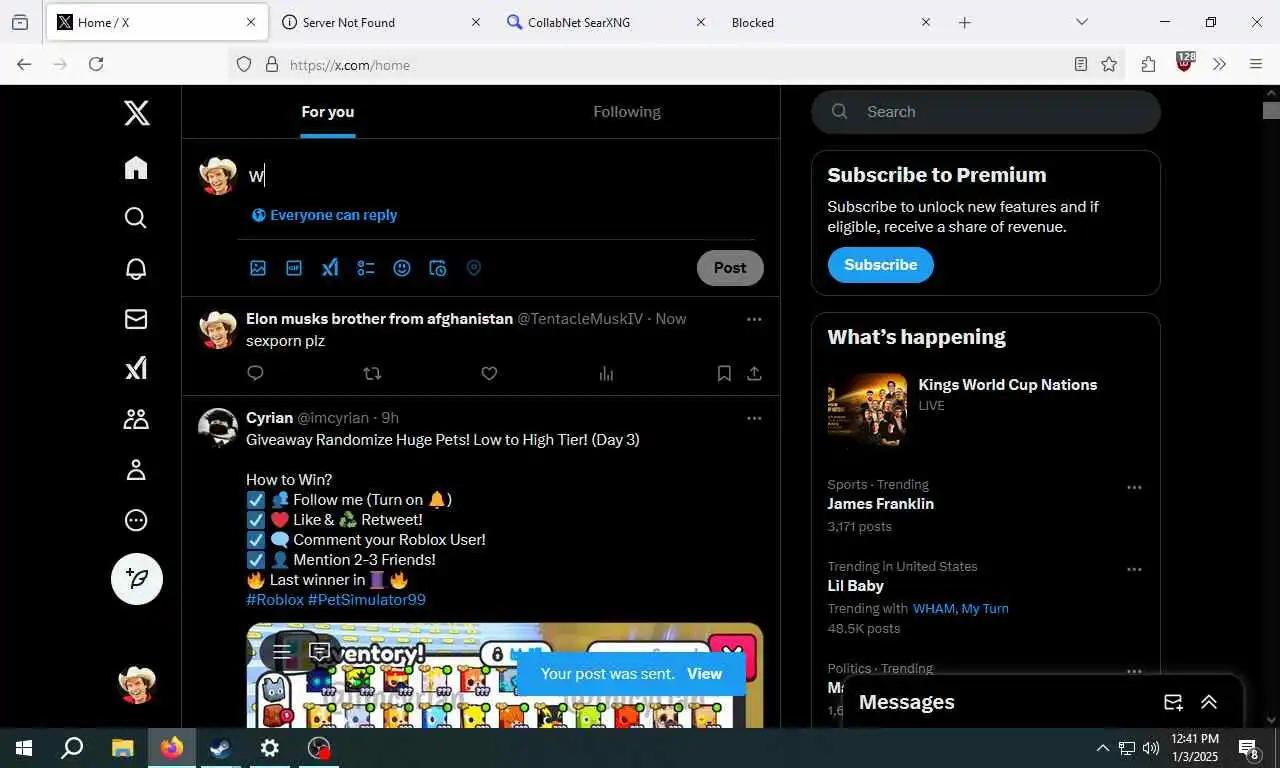The image size is (1280, 768).
Task: Click the Subscribe button
Action: (x=880, y=265)
